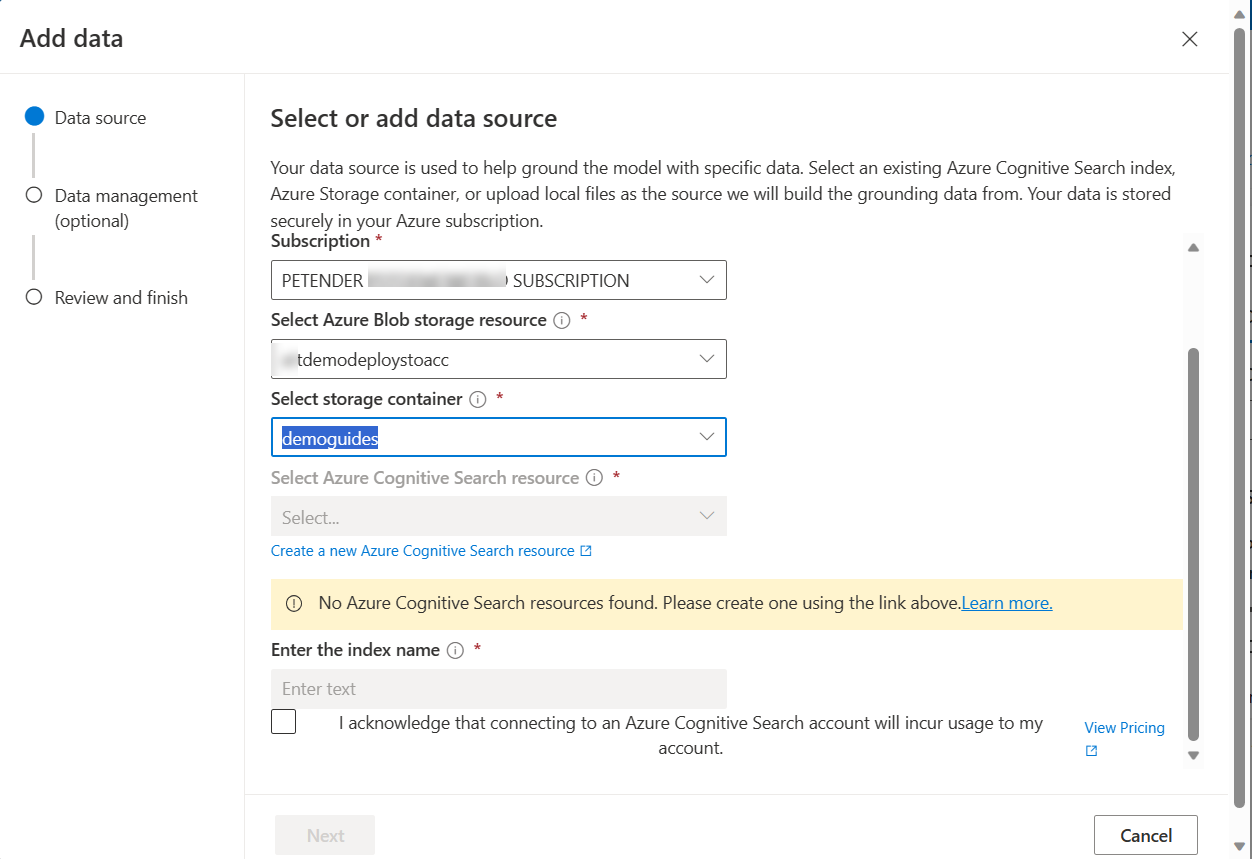The width and height of the screenshot is (1252, 859).
Task: Open info tooltip for storage container
Action: (477, 399)
